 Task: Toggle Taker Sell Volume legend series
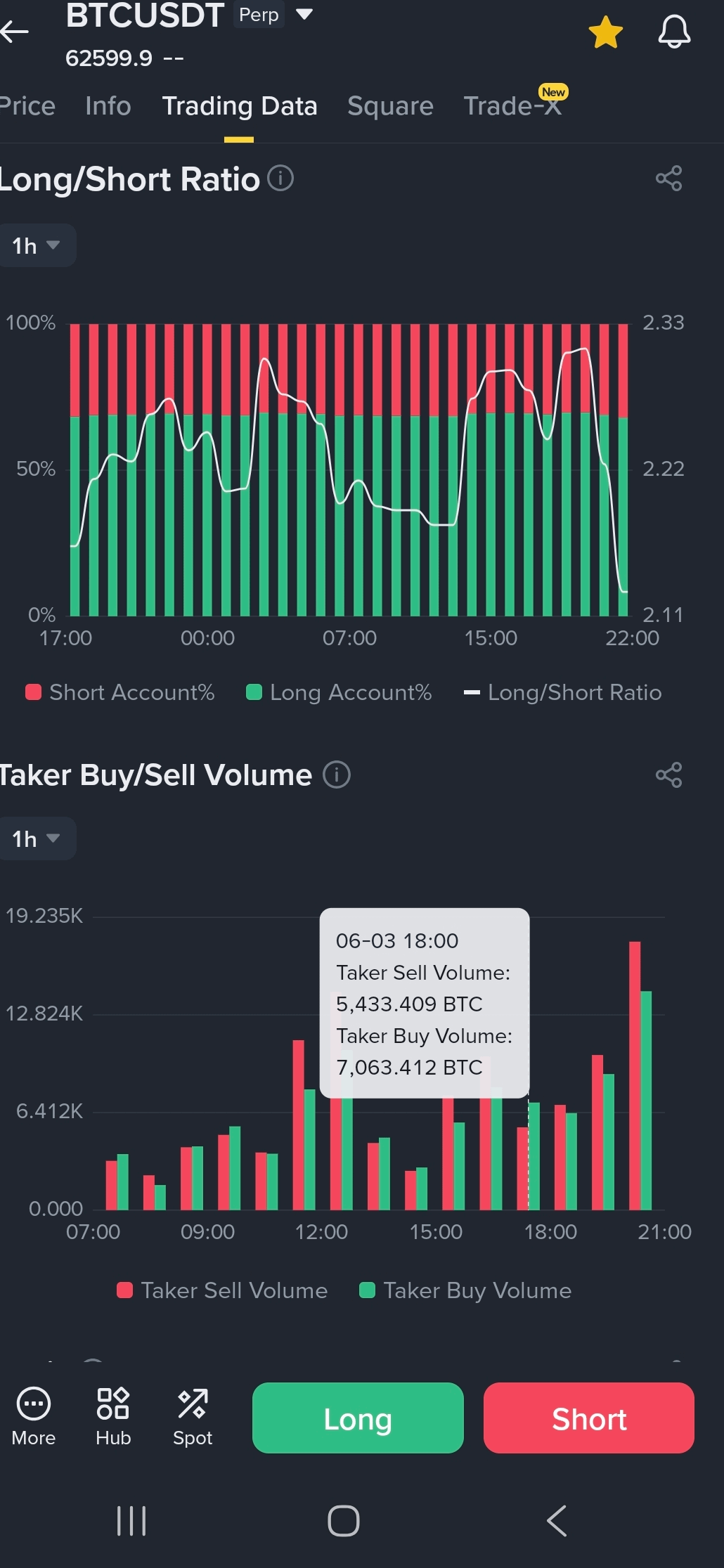tap(222, 1290)
